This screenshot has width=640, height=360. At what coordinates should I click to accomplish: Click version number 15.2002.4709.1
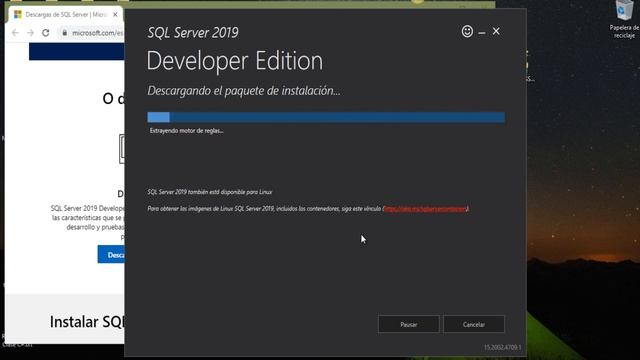[502, 347]
